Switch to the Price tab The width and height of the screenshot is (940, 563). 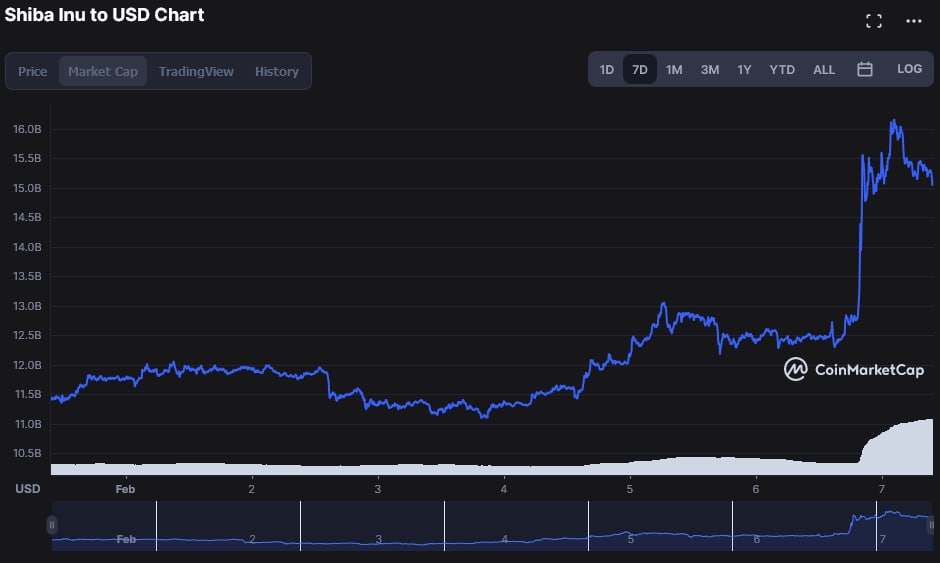[x=33, y=71]
